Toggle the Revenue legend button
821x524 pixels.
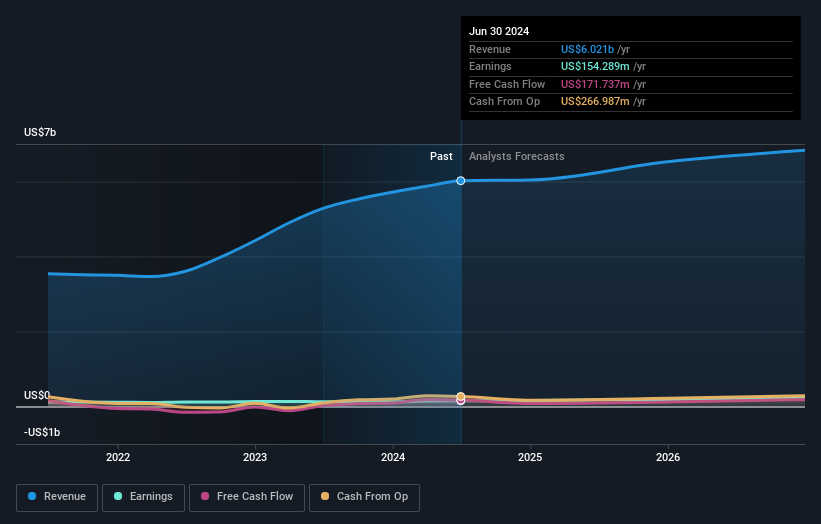point(57,497)
